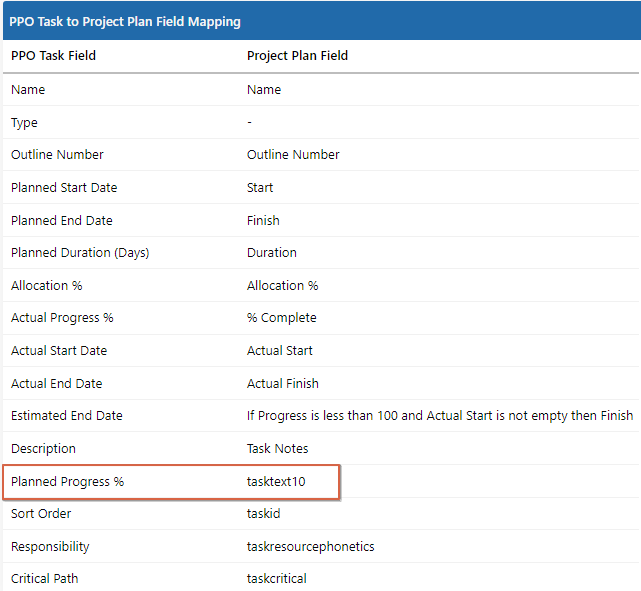Select the 'Actual End Date' cell
Image resolution: width=641 pixels, height=591 pixels.
point(56,383)
